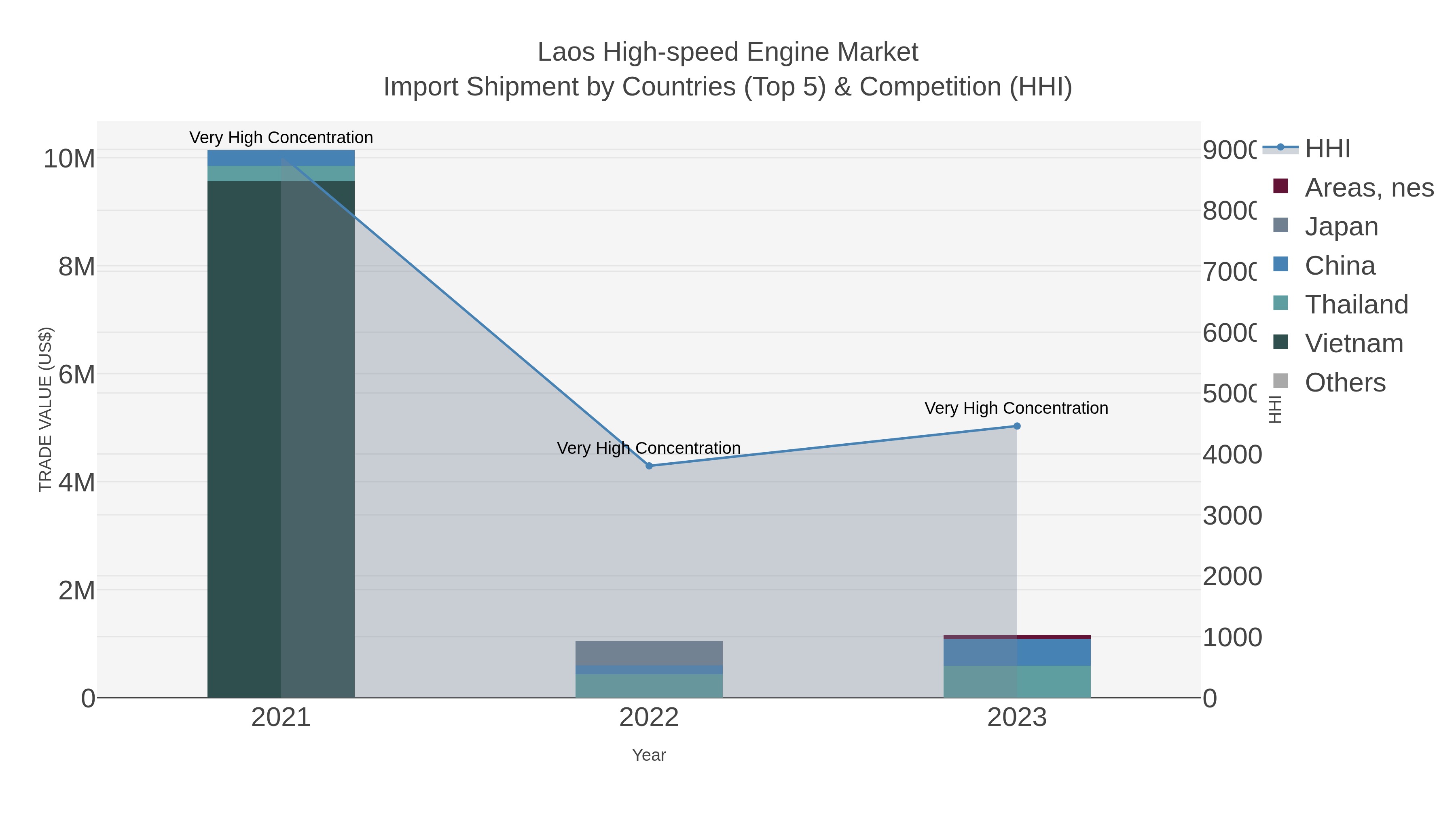Click the 2022 HHI data point
This screenshot has width=1456, height=819.
649,466
